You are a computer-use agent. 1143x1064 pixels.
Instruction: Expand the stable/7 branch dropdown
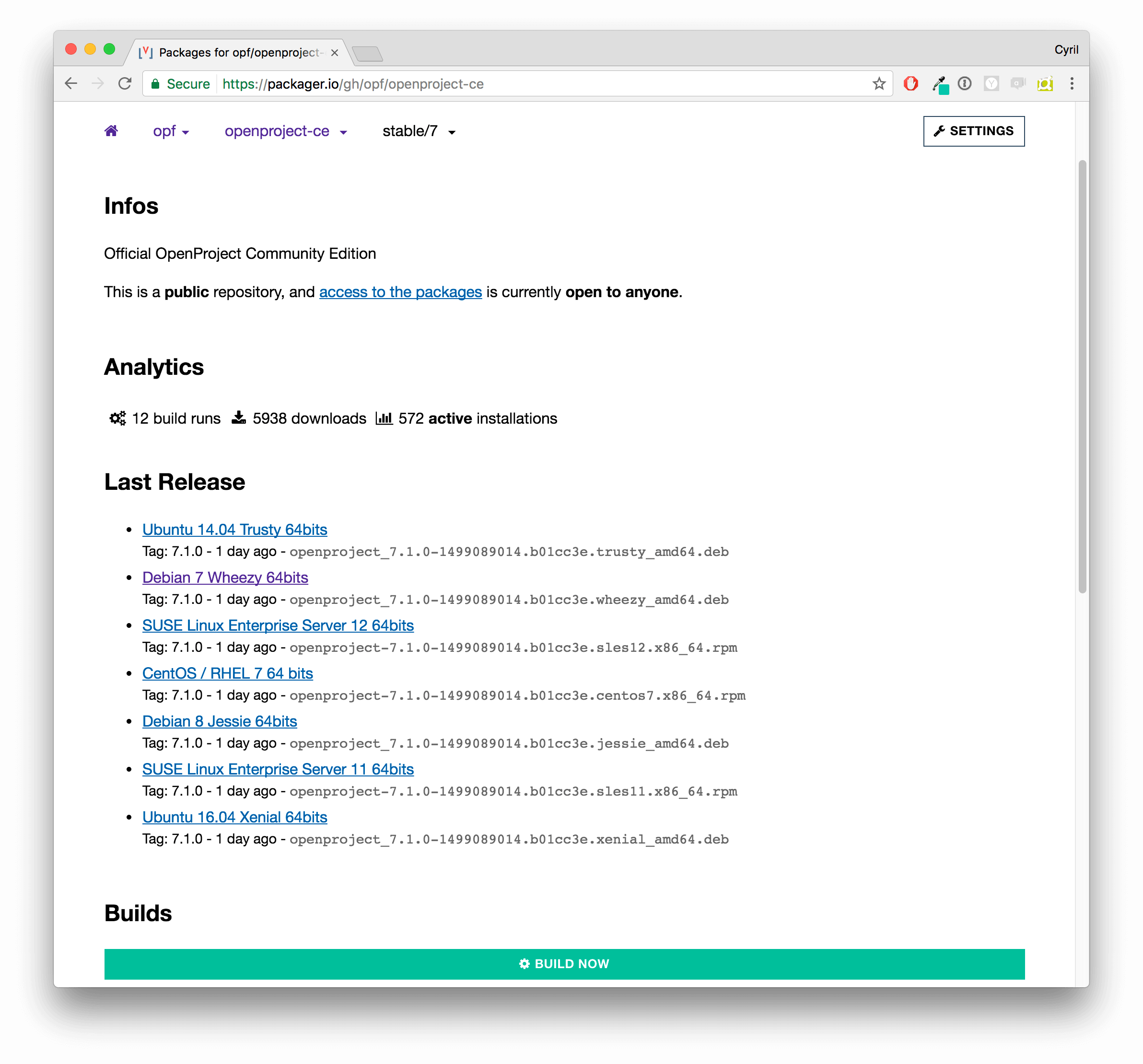419,132
